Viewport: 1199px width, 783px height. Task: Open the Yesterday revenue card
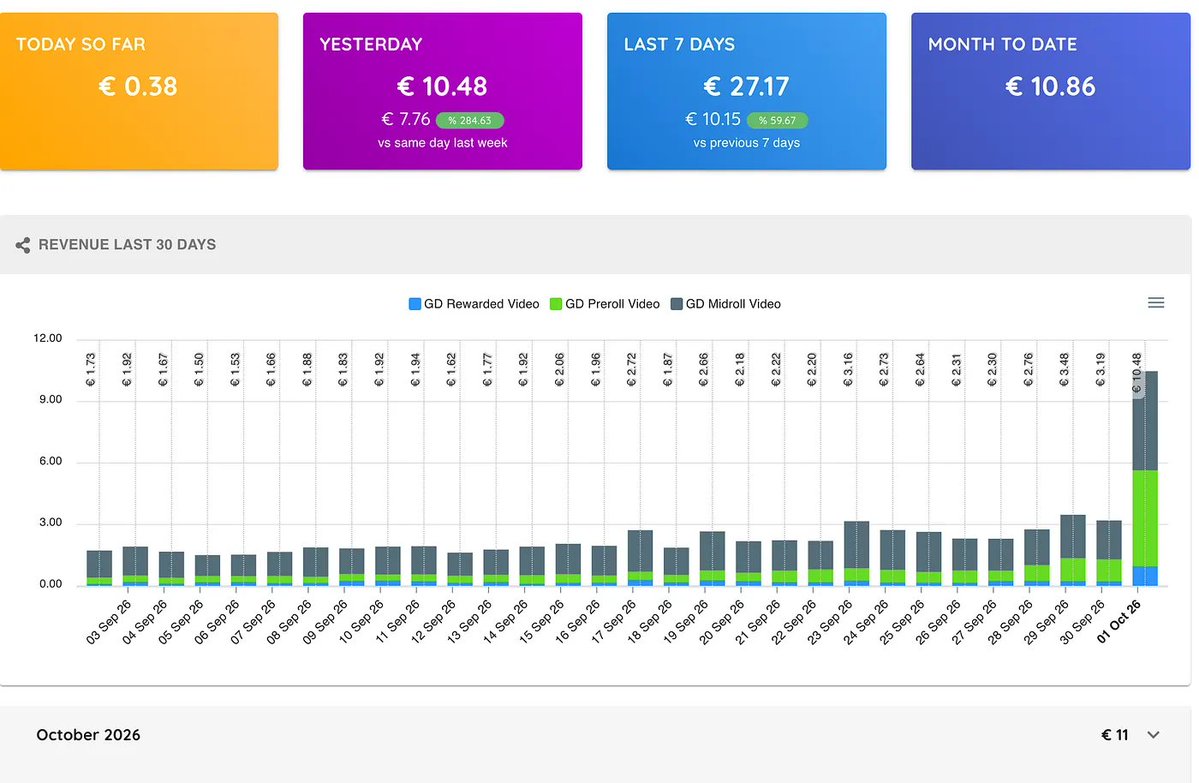click(443, 91)
